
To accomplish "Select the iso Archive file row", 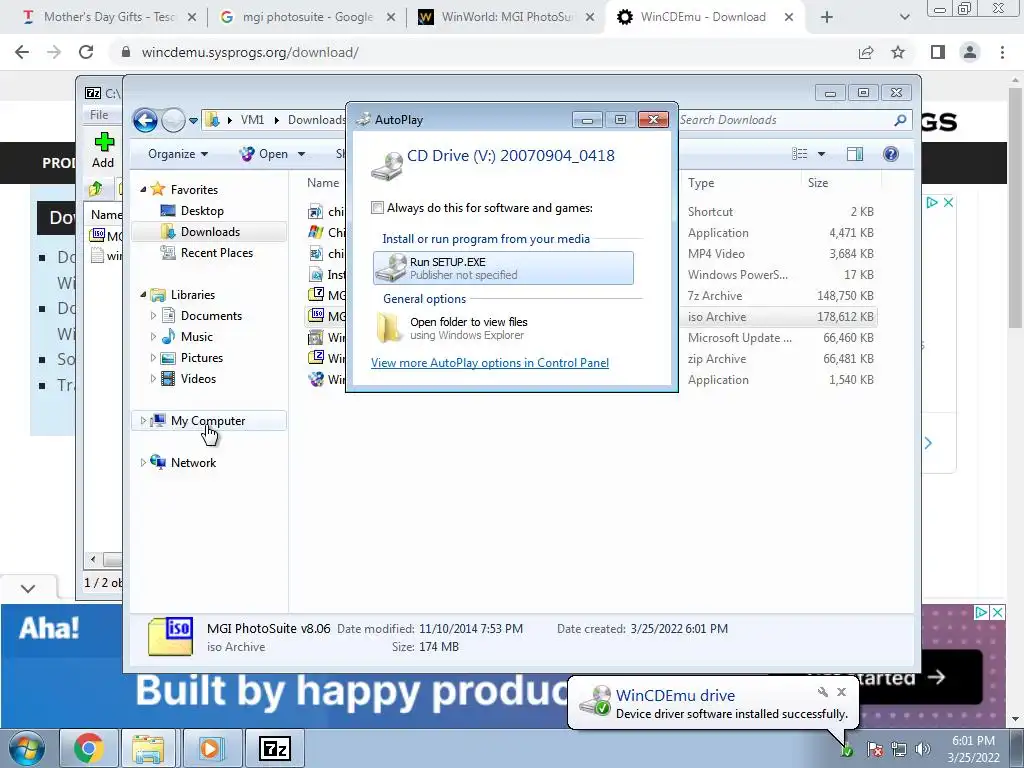I will (x=591, y=317).
